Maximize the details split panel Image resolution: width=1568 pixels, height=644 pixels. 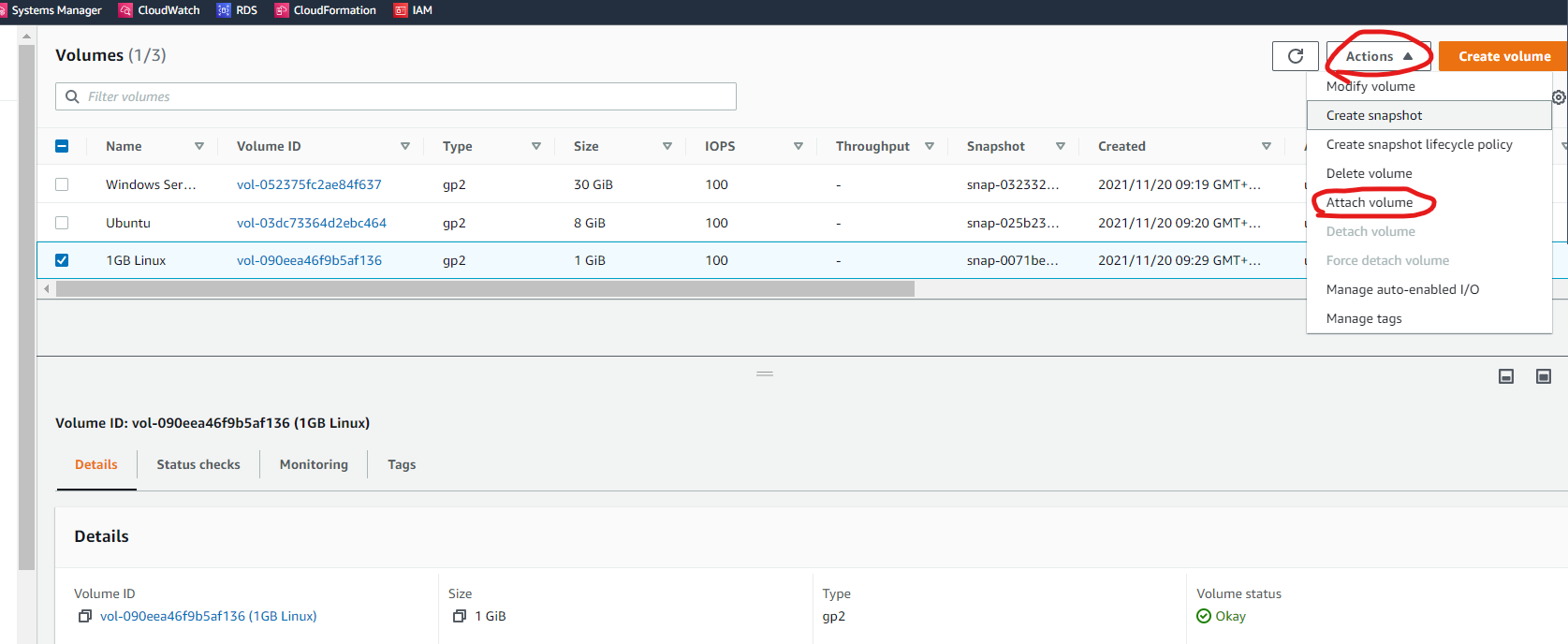click(x=1544, y=376)
